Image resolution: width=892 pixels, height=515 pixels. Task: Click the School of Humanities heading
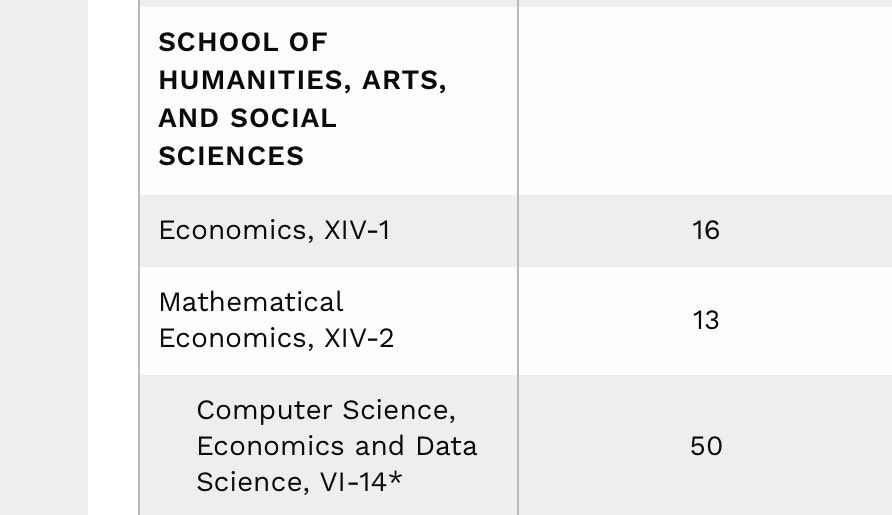click(x=302, y=99)
